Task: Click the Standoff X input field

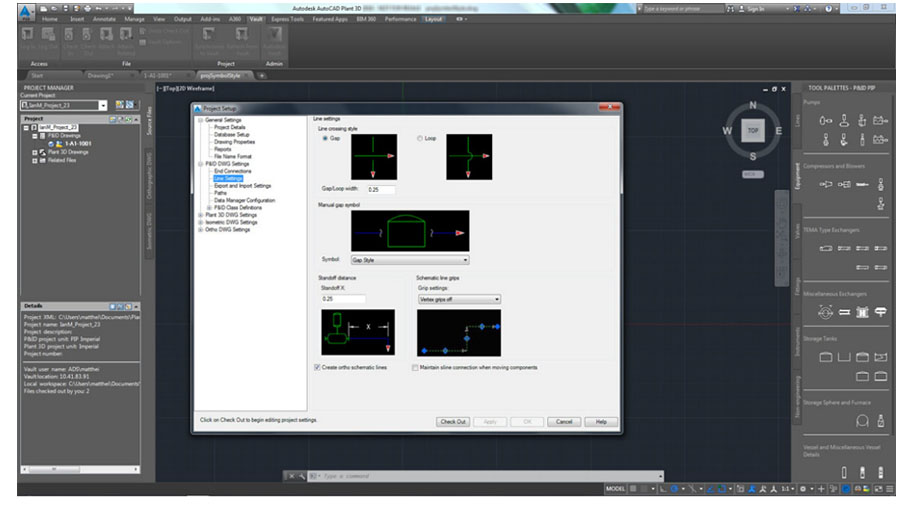Action: tap(343, 299)
